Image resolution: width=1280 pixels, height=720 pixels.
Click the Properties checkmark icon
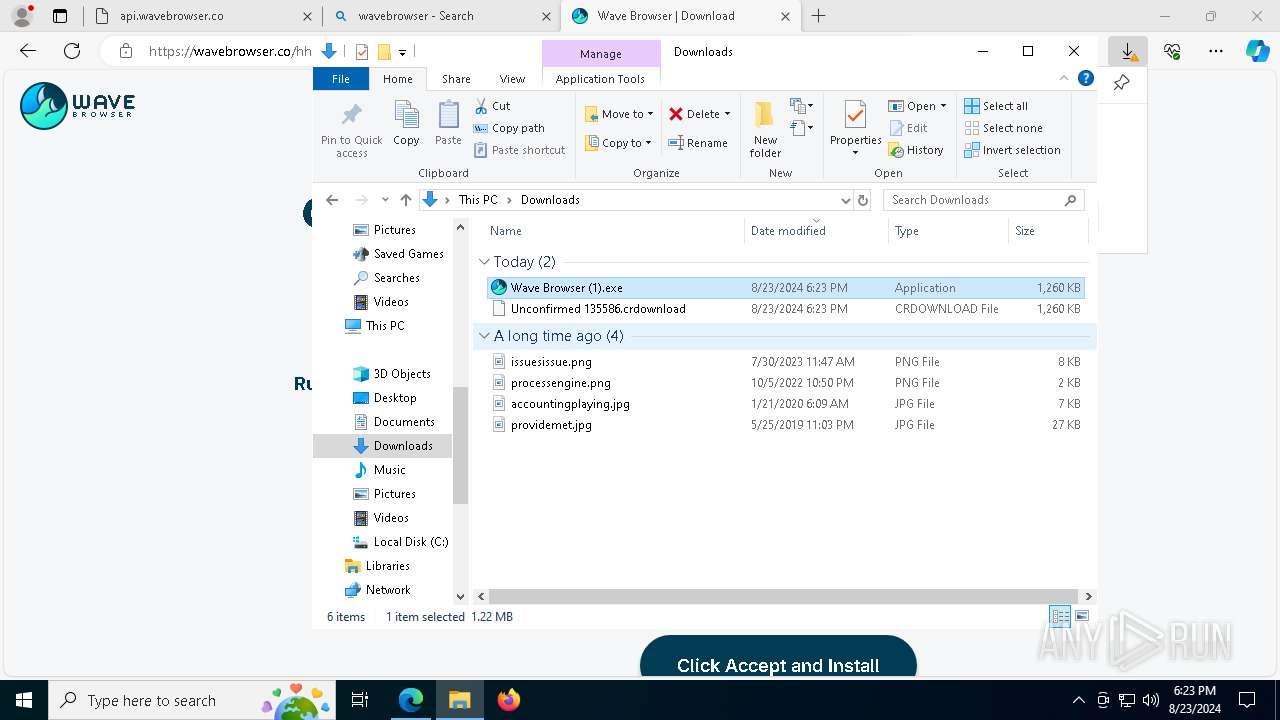[x=855, y=115]
